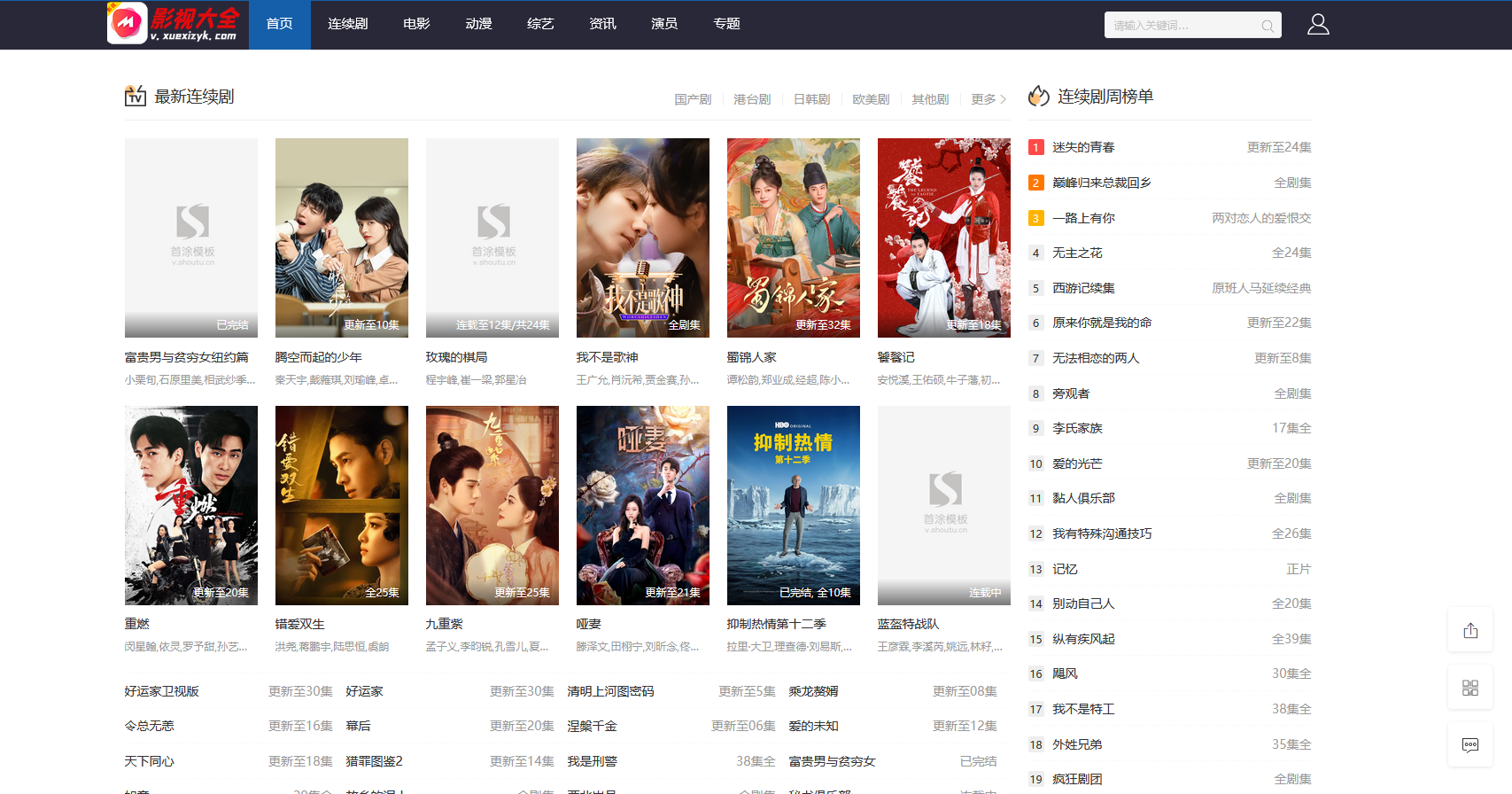Open the 重燃 poster thumbnail
Viewport: 1512px width, 794px height.
(191, 505)
